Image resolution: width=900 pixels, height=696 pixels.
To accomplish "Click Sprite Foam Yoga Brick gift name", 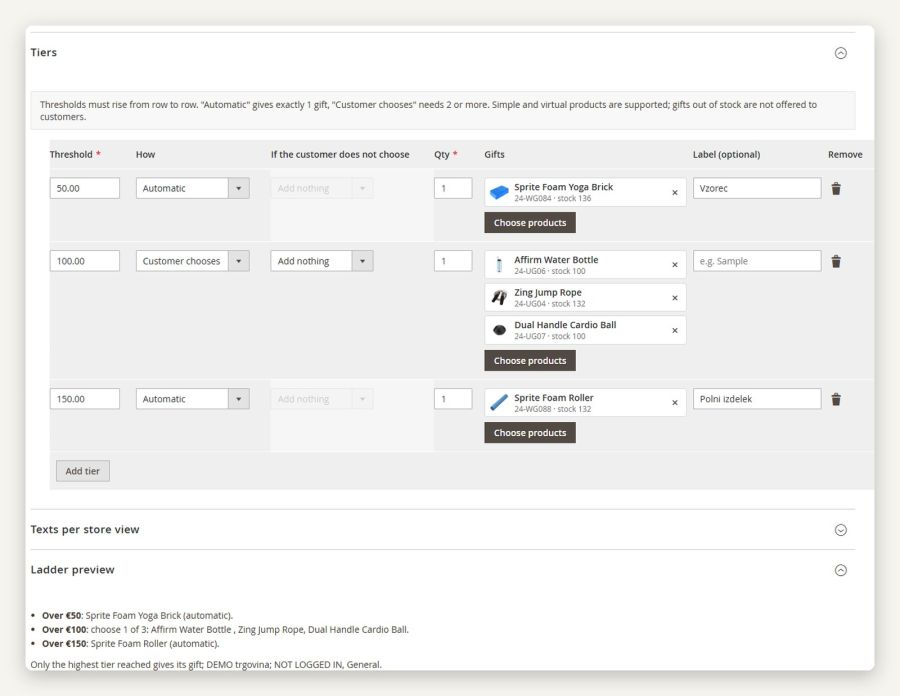I will click(x=563, y=187).
